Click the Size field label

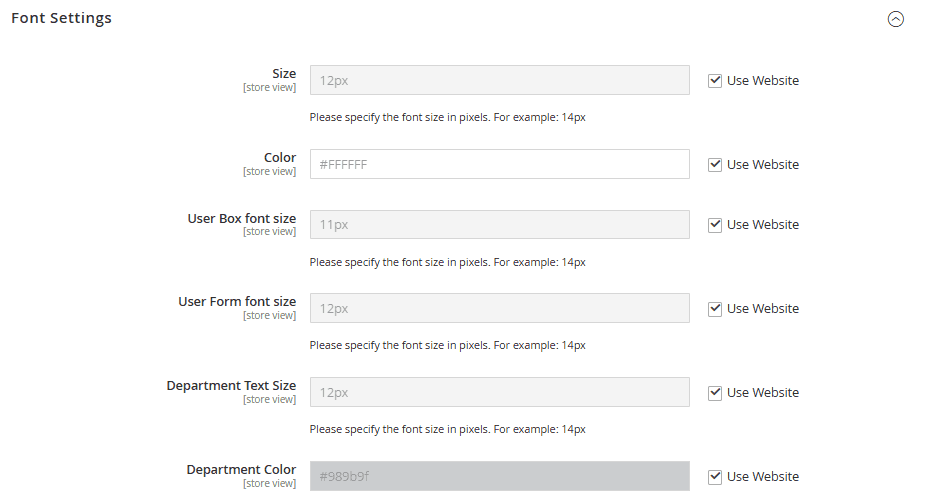[284, 74]
